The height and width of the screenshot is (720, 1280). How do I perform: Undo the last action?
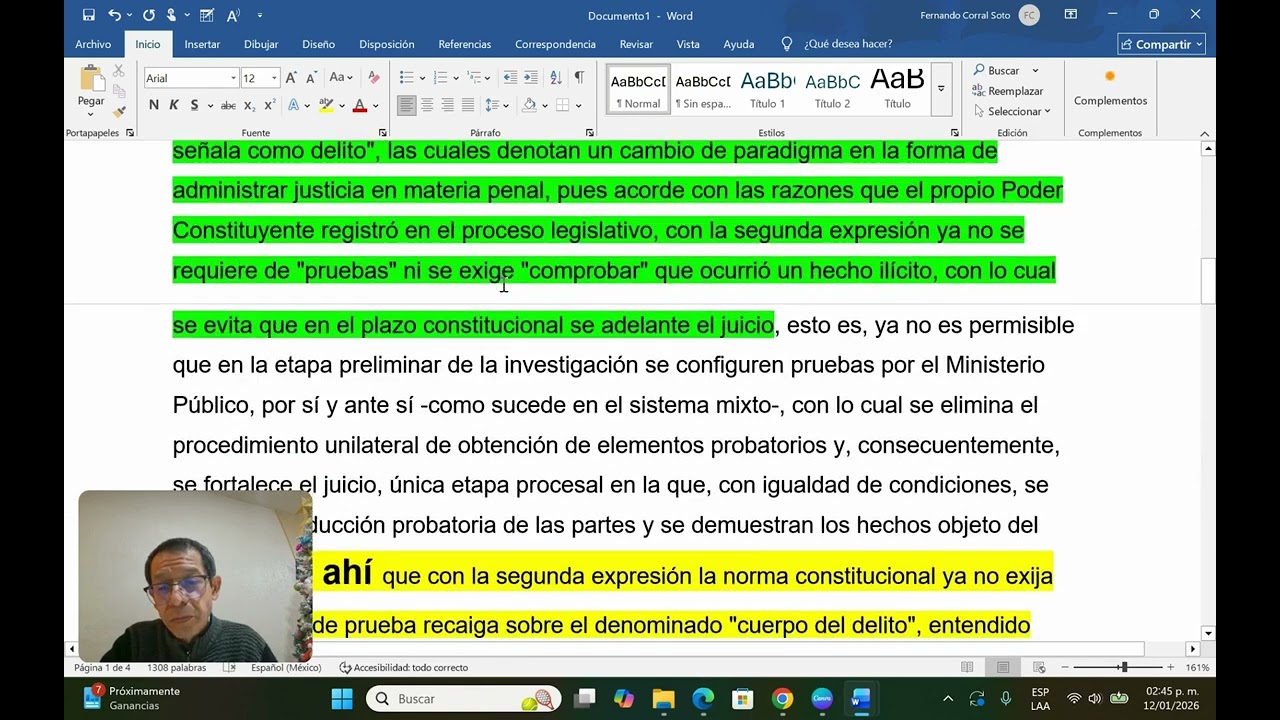[114, 15]
